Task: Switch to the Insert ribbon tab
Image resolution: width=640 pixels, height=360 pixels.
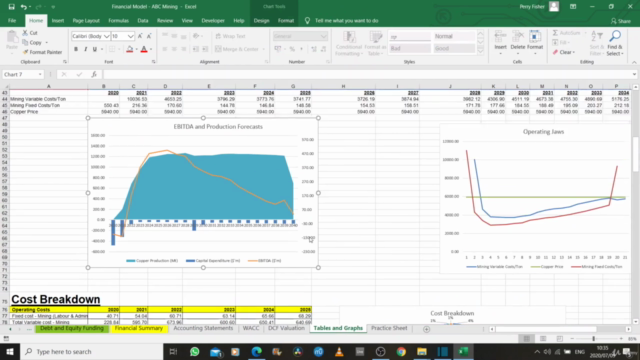Action: (x=58, y=20)
